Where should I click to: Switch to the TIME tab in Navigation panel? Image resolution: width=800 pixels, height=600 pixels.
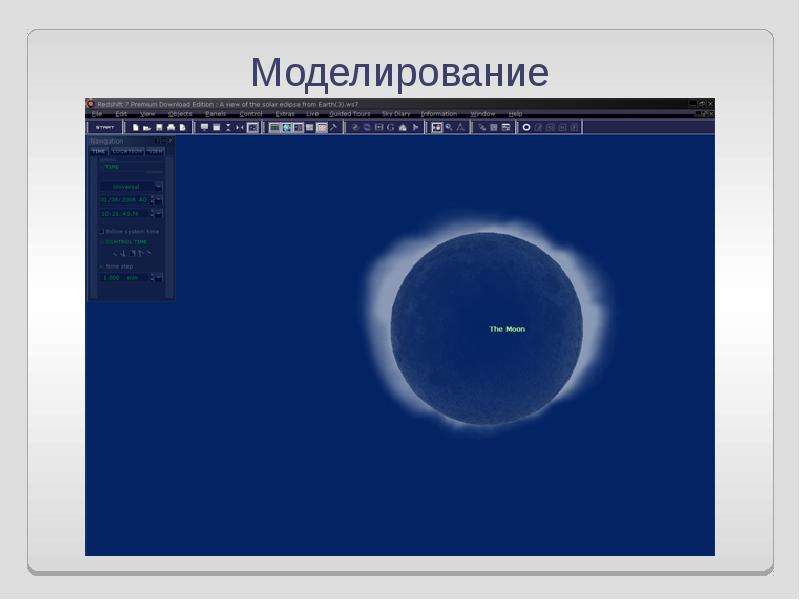pos(98,152)
